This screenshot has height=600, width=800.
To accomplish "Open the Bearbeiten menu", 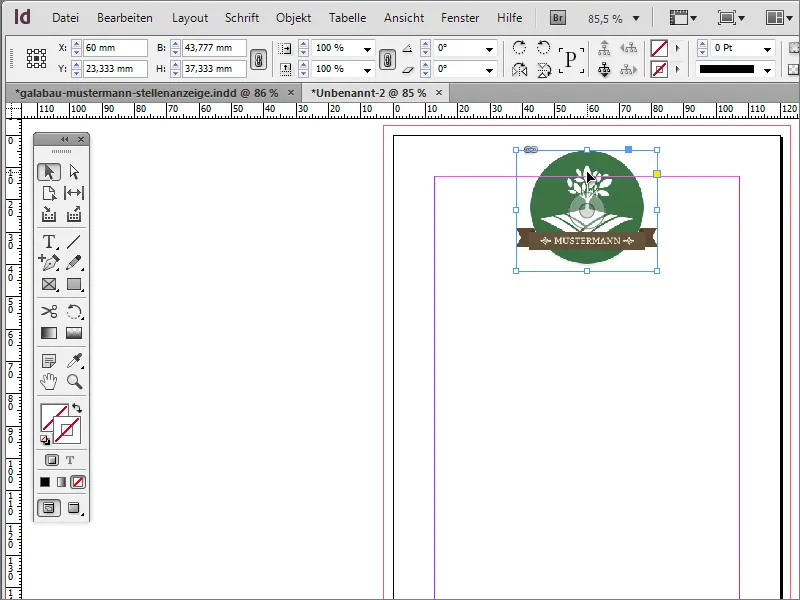I will click(125, 18).
